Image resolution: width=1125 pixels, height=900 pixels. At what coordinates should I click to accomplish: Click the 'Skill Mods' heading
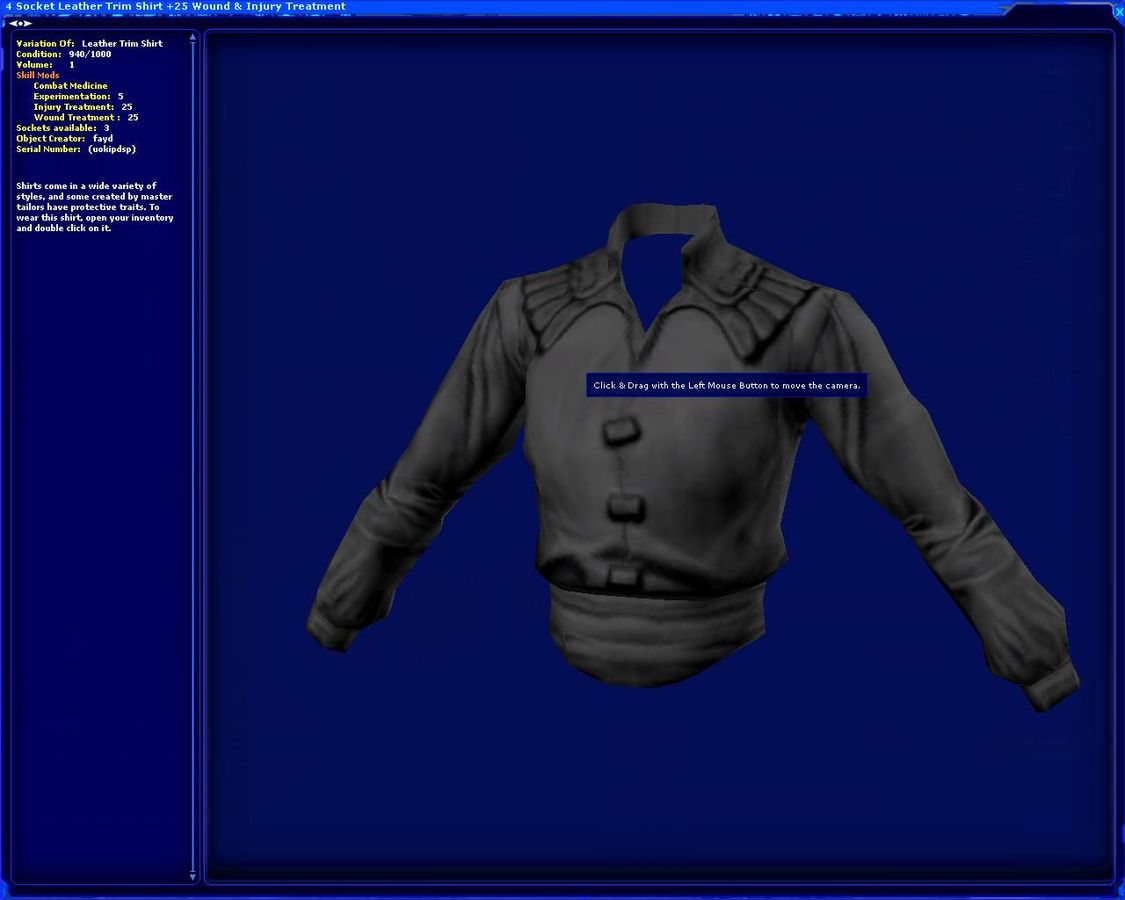click(38, 75)
